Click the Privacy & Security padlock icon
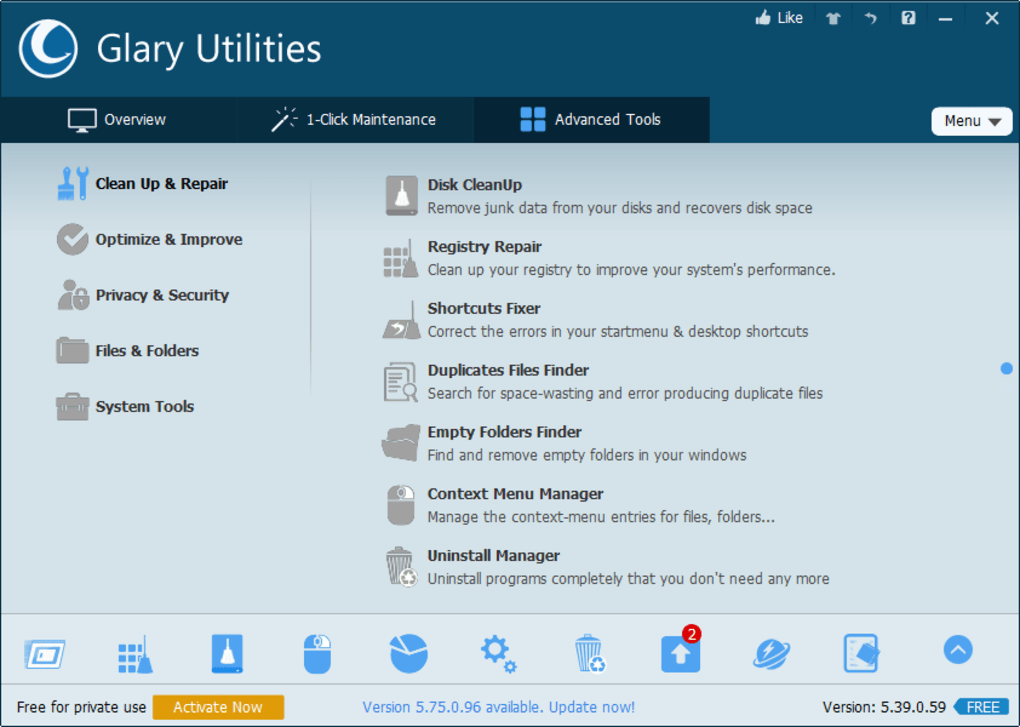 [x=71, y=295]
